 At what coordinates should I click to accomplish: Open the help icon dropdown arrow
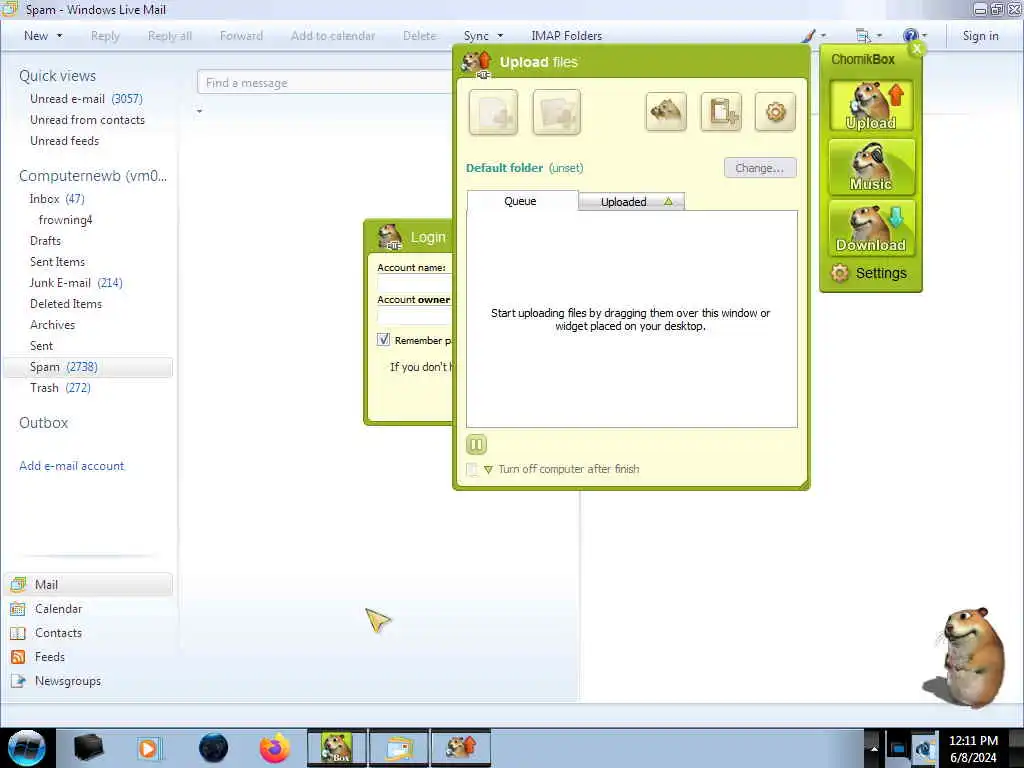(x=925, y=36)
